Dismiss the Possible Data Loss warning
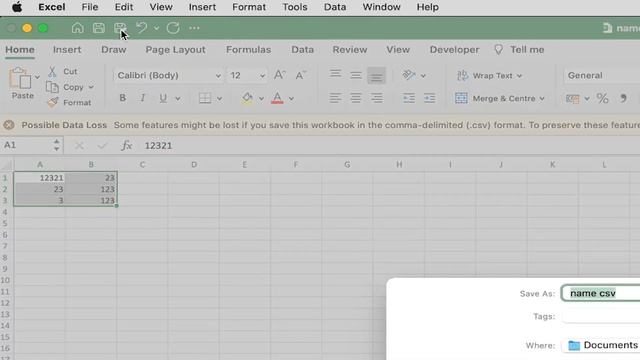 [9, 125]
